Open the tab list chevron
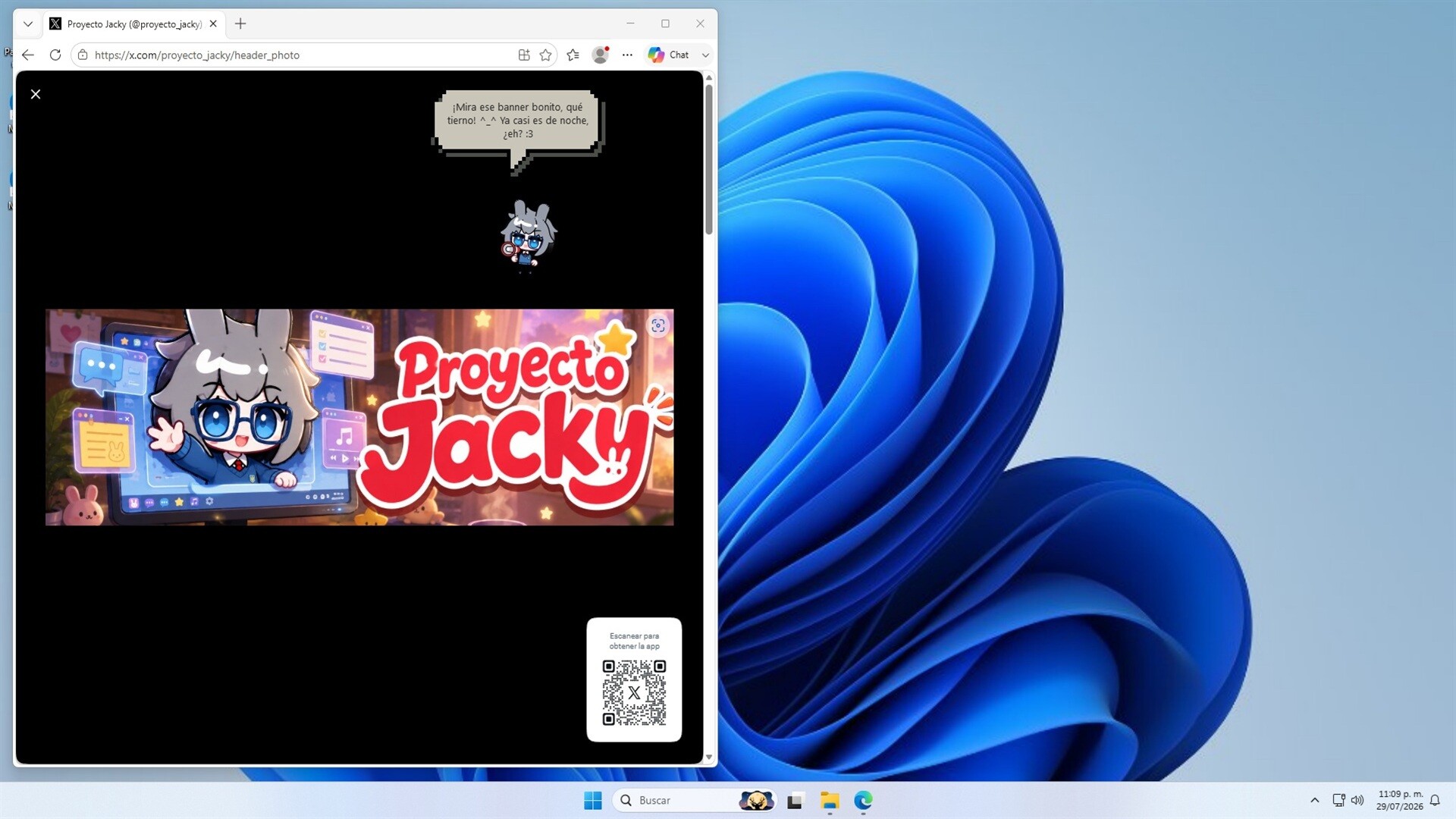1456x819 pixels. click(x=28, y=24)
